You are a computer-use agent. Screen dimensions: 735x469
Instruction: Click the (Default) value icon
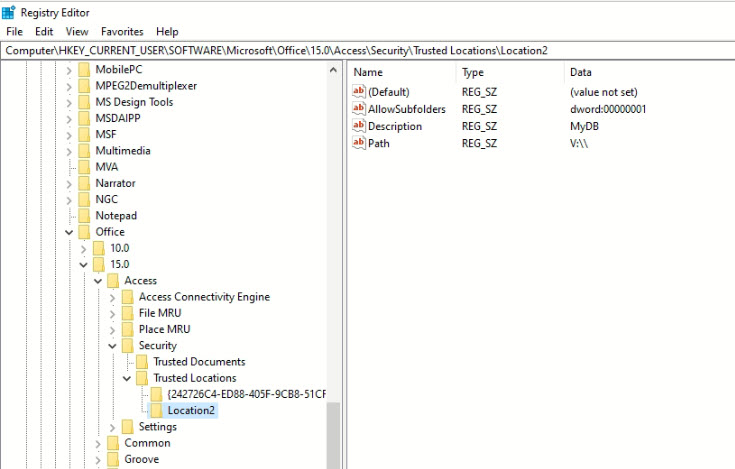pyautogui.click(x=359, y=91)
